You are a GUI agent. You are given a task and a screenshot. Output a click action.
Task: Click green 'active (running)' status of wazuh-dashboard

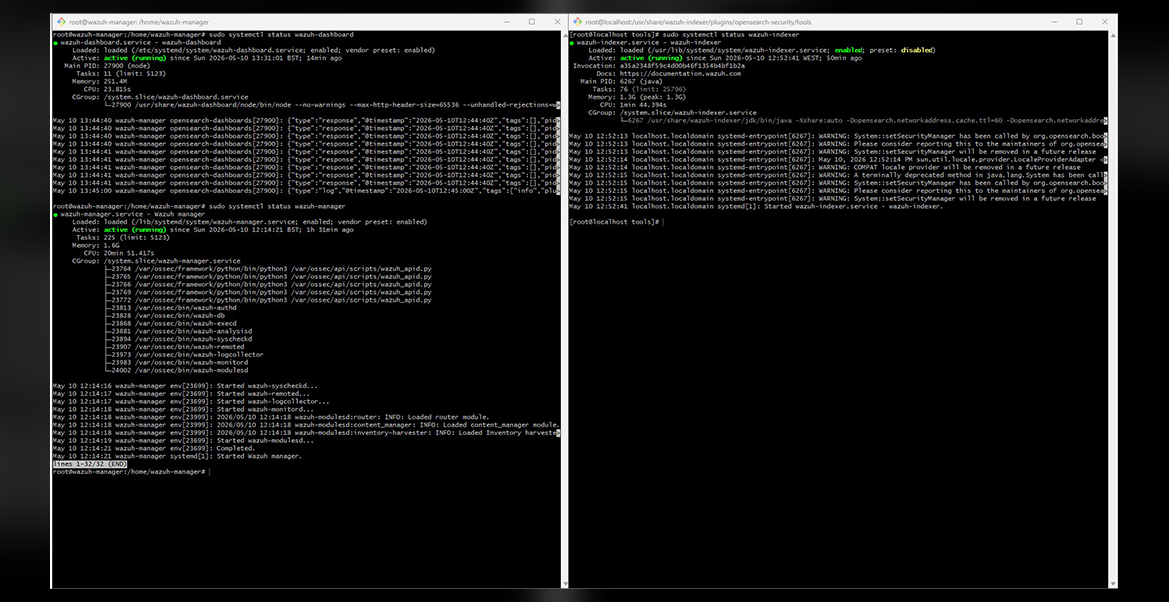[135, 58]
